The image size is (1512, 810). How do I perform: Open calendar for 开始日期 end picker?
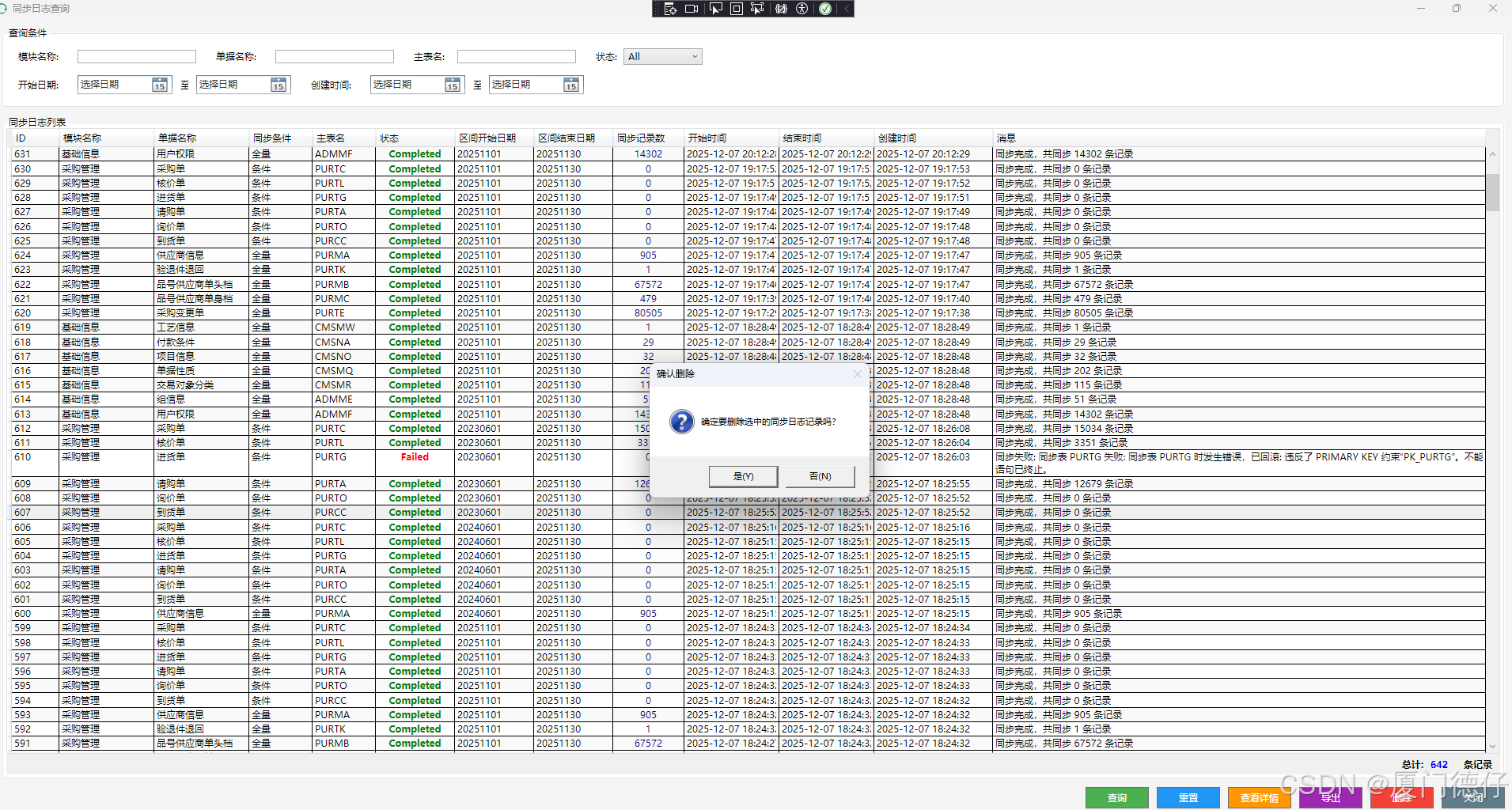pyautogui.click(x=279, y=85)
